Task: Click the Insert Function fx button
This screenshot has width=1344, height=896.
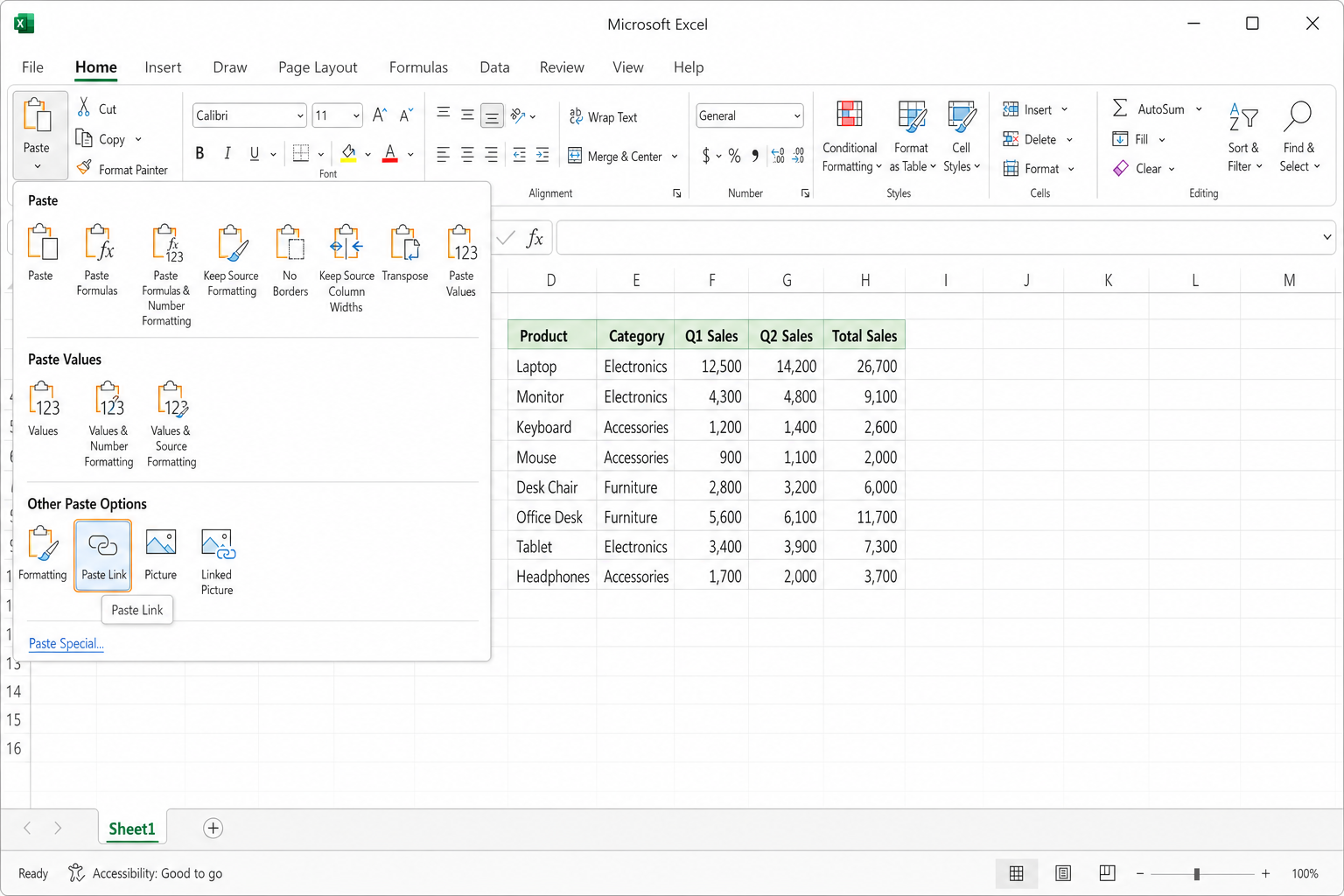Action: click(535, 239)
